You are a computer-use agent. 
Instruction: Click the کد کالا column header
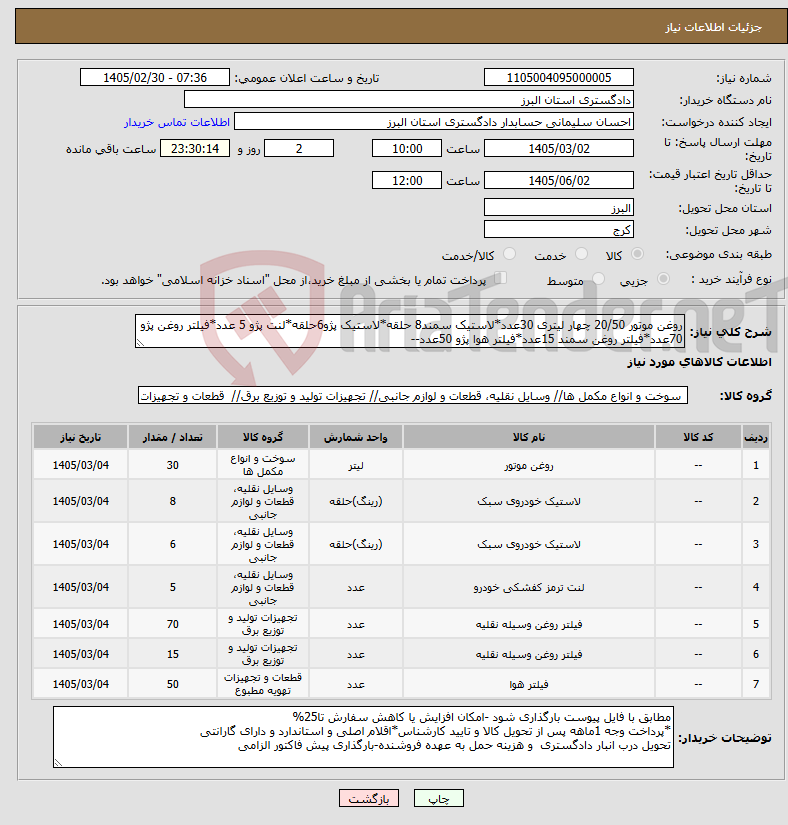pyautogui.click(x=698, y=437)
